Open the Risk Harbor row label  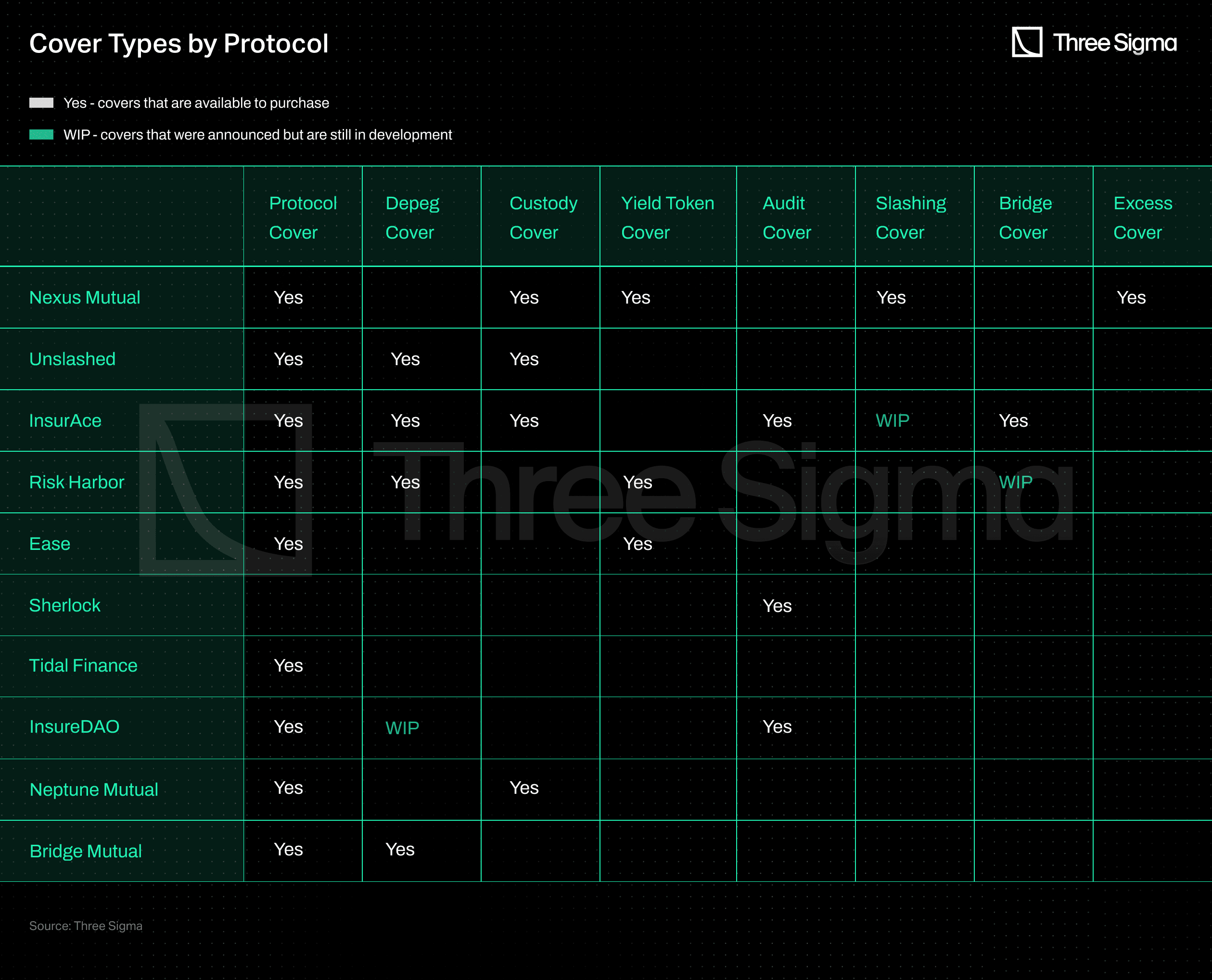(76, 482)
